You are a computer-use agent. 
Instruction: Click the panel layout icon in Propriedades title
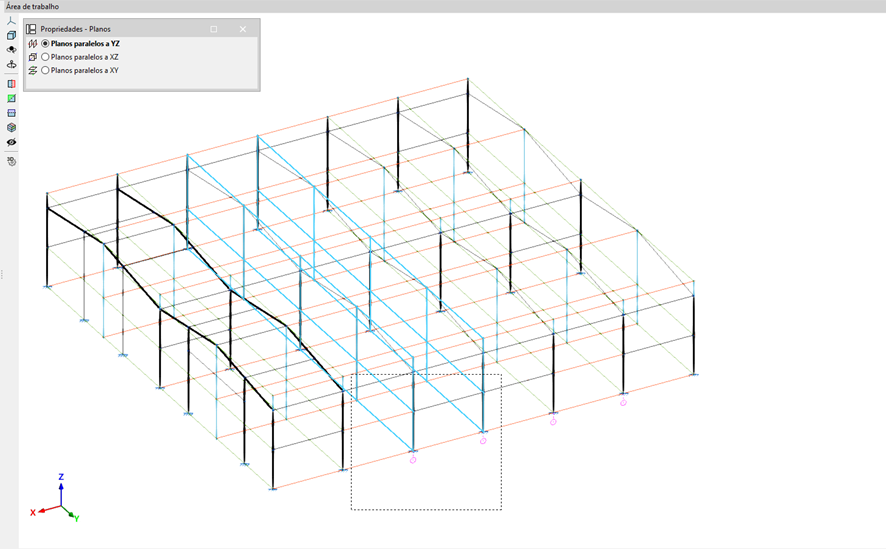31,29
